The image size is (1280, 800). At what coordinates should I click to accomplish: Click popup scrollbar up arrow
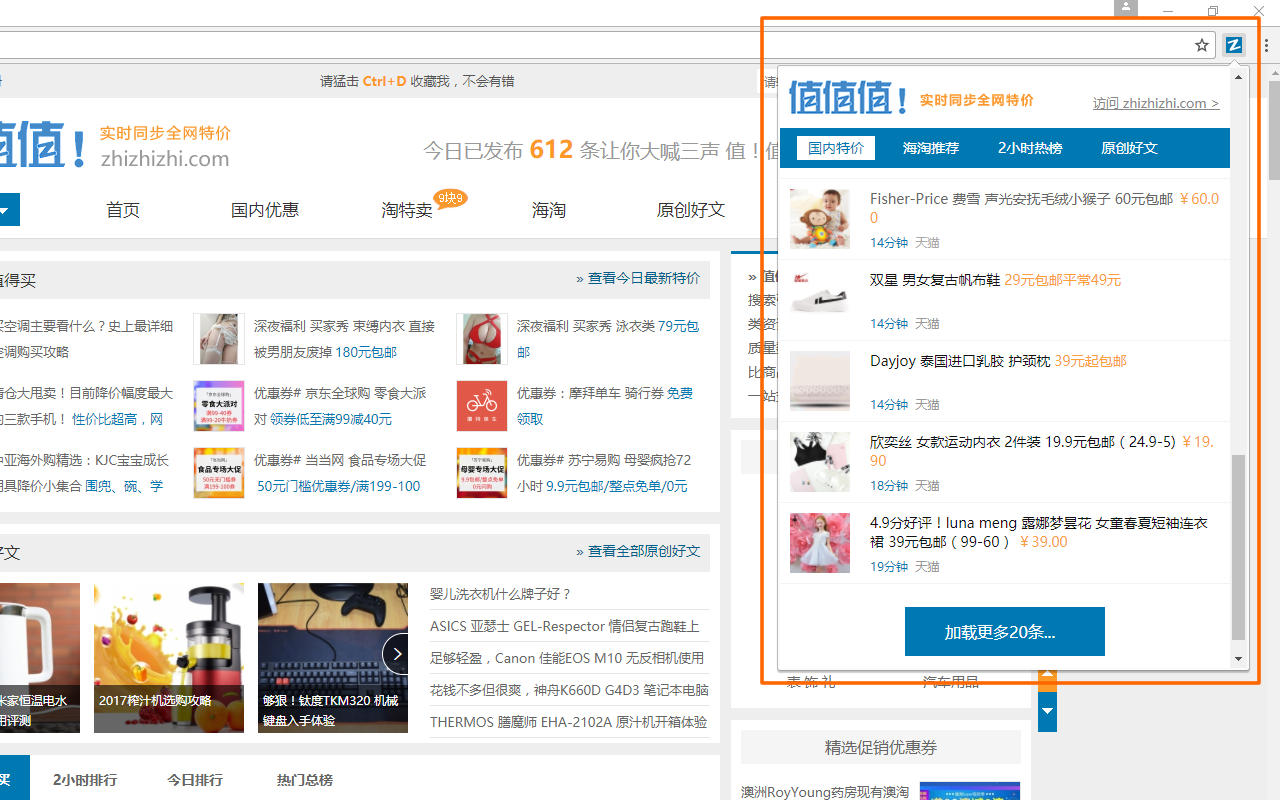[1238, 77]
